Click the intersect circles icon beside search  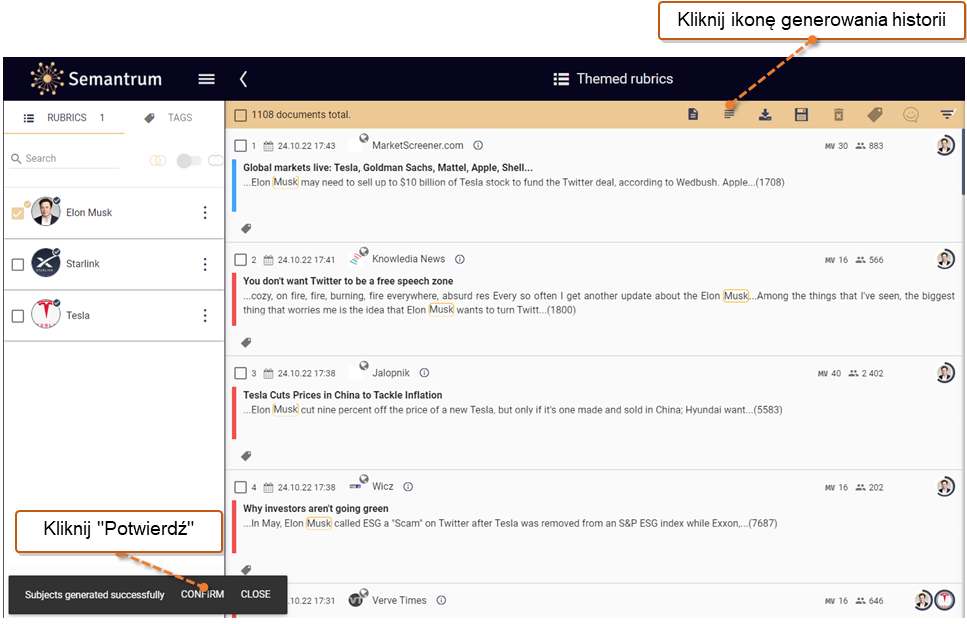click(158, 160)
